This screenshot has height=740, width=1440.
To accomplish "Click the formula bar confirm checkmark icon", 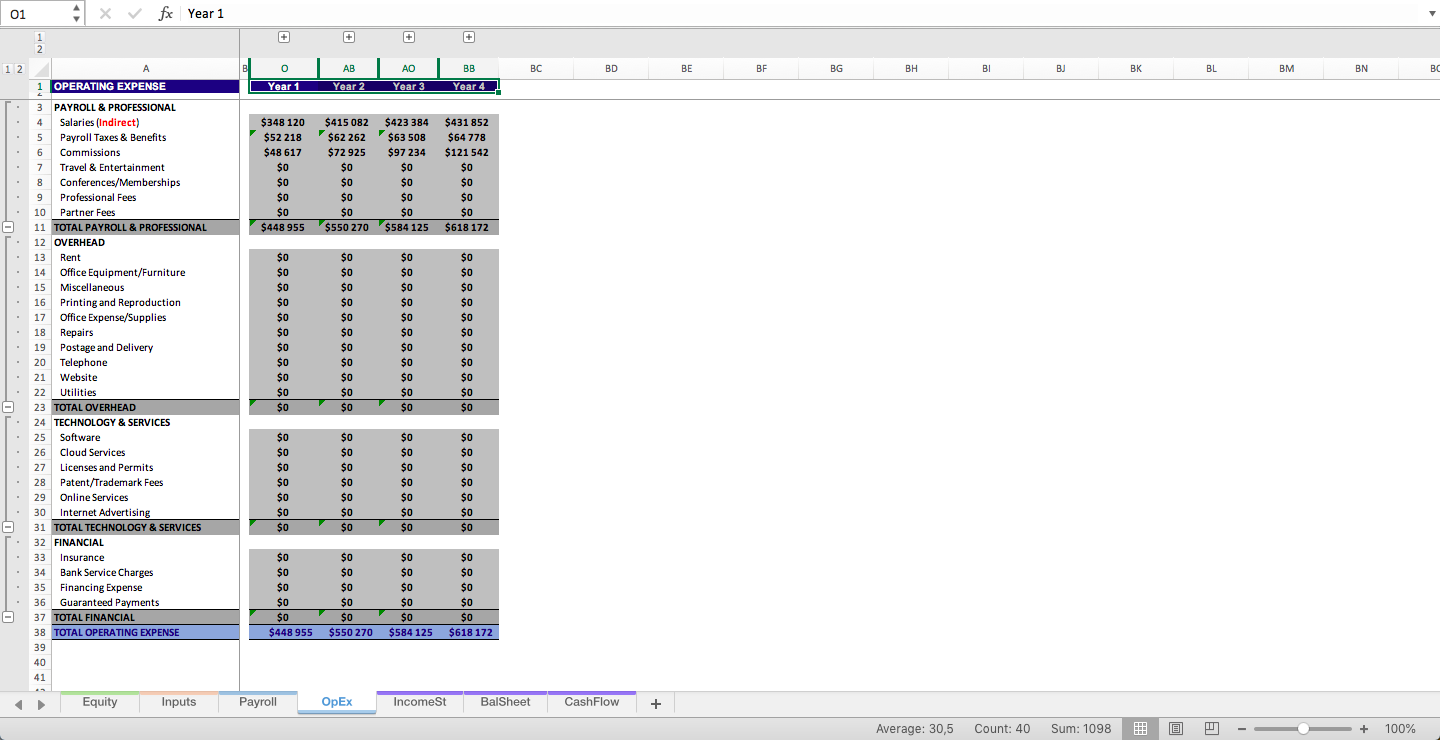I will [x=135, y=13].
